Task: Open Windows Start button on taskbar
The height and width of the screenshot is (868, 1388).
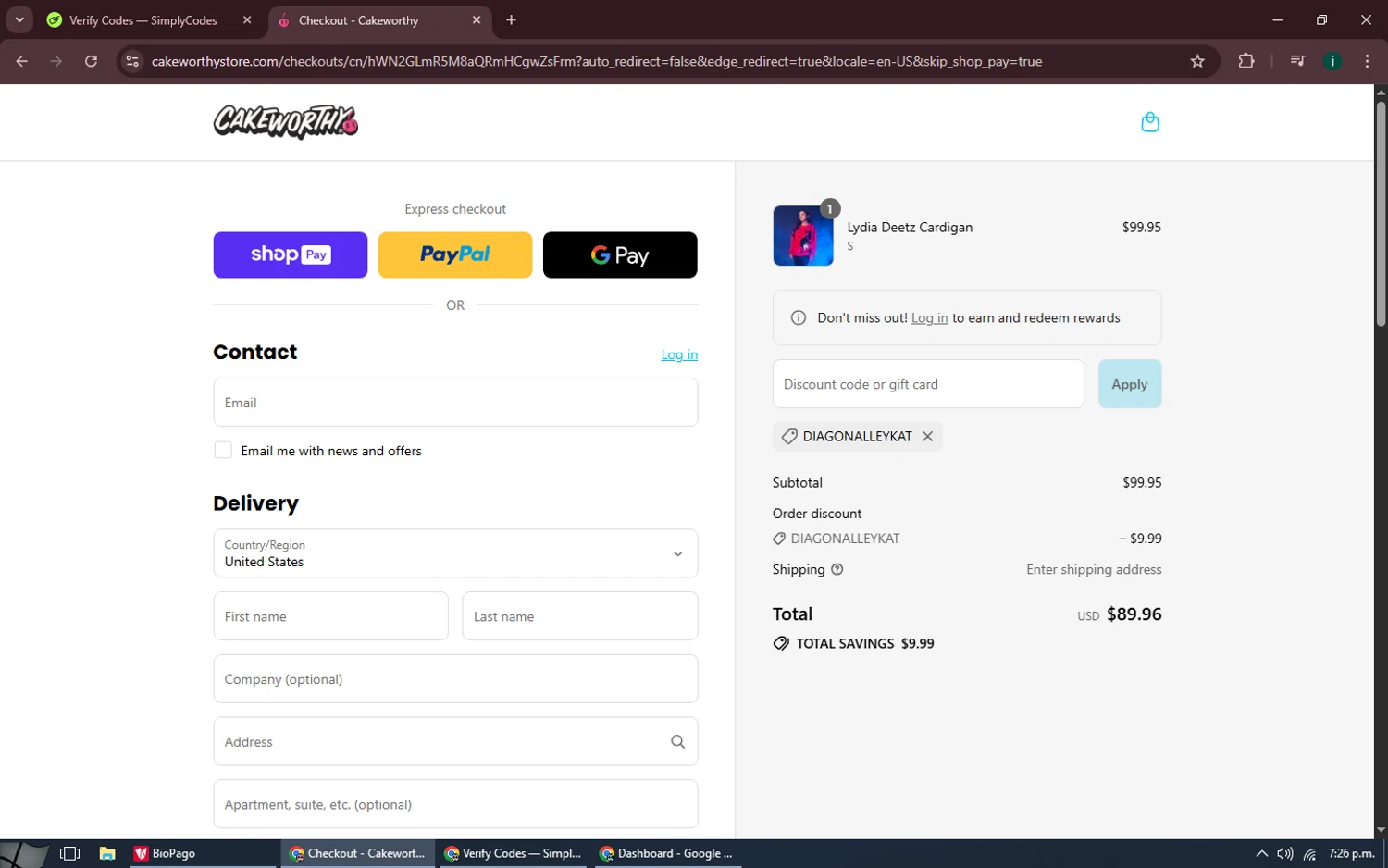Action: tap(24, 853)
